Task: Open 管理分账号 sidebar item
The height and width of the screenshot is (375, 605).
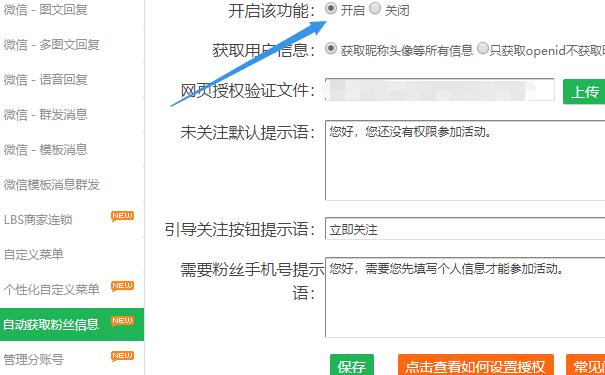Action: 33,359
